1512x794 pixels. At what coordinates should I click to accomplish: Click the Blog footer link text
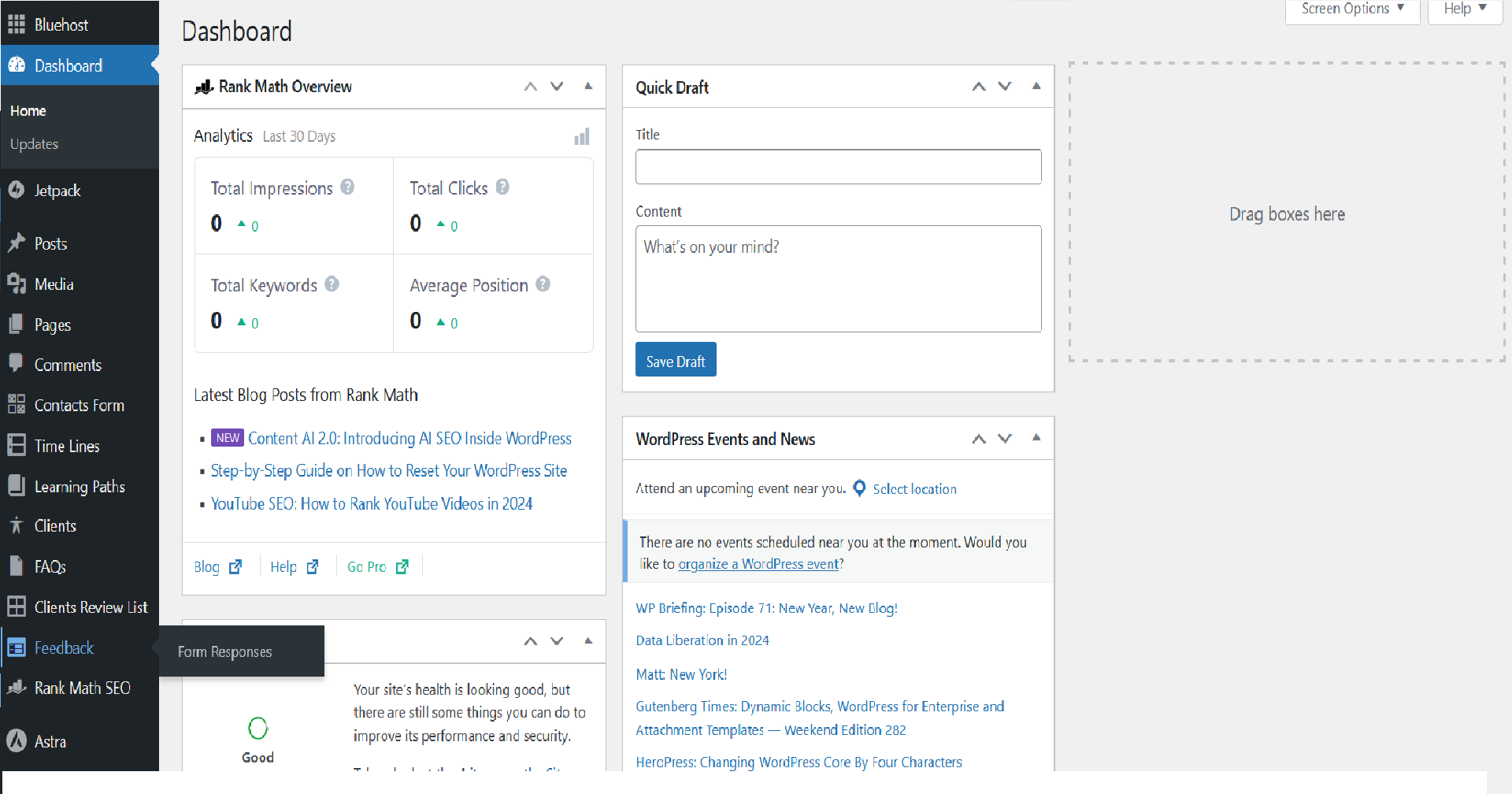(x=206, y=567)
